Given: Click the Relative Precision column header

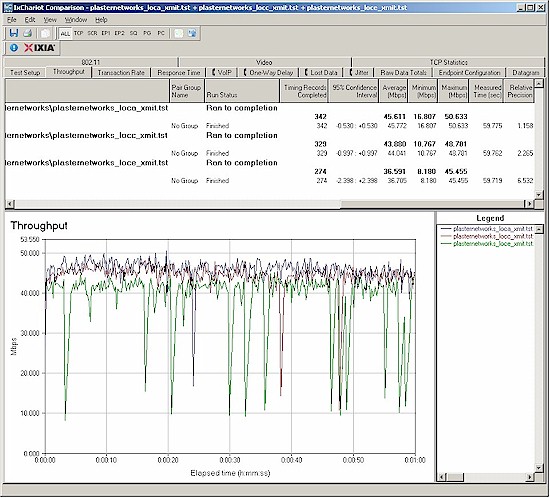Looking at the screenshot, I should click(519, 91).
